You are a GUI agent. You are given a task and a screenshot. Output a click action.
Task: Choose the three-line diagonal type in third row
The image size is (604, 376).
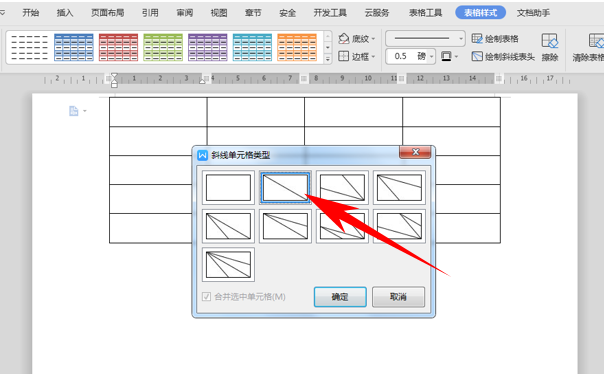pyautogui.click(x=228, y=265)
